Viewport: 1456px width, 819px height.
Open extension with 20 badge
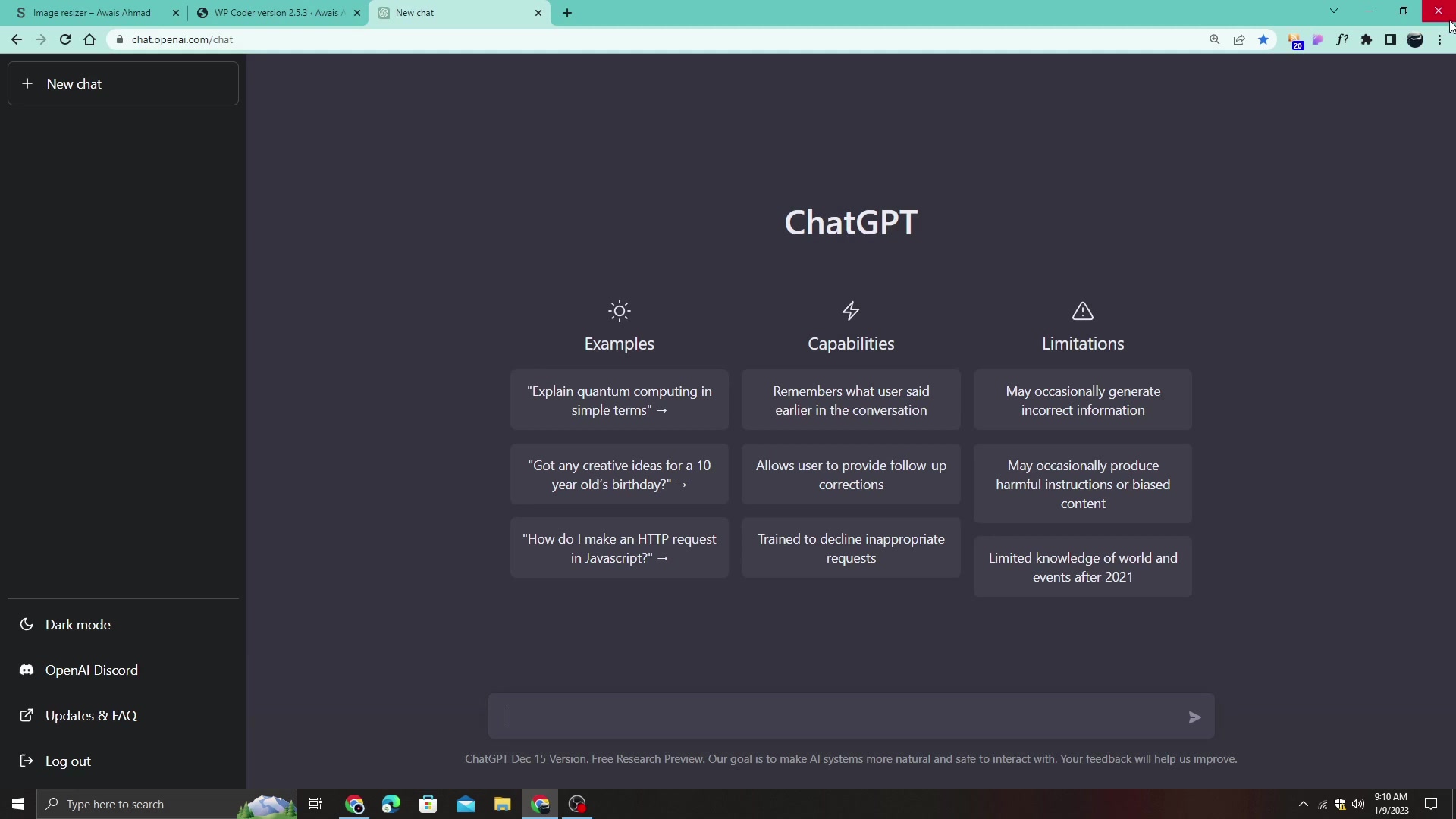pos(1294,41)
